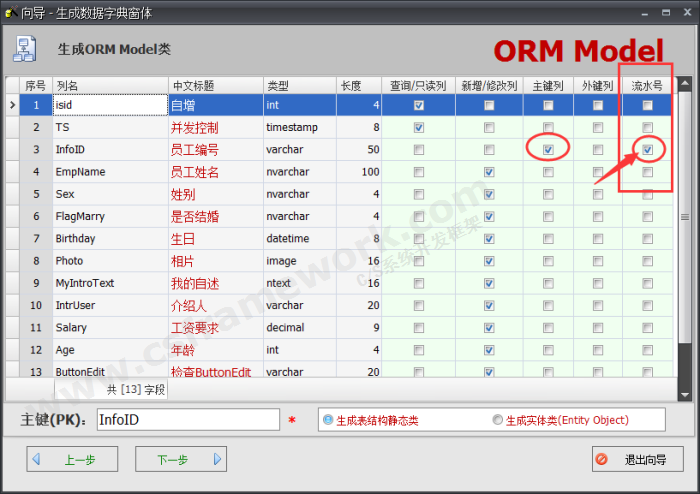This screenshot has height=494, width=700.
Task: Click the row indicator arrow beside row 1
Action: click(x=12, y=105)
